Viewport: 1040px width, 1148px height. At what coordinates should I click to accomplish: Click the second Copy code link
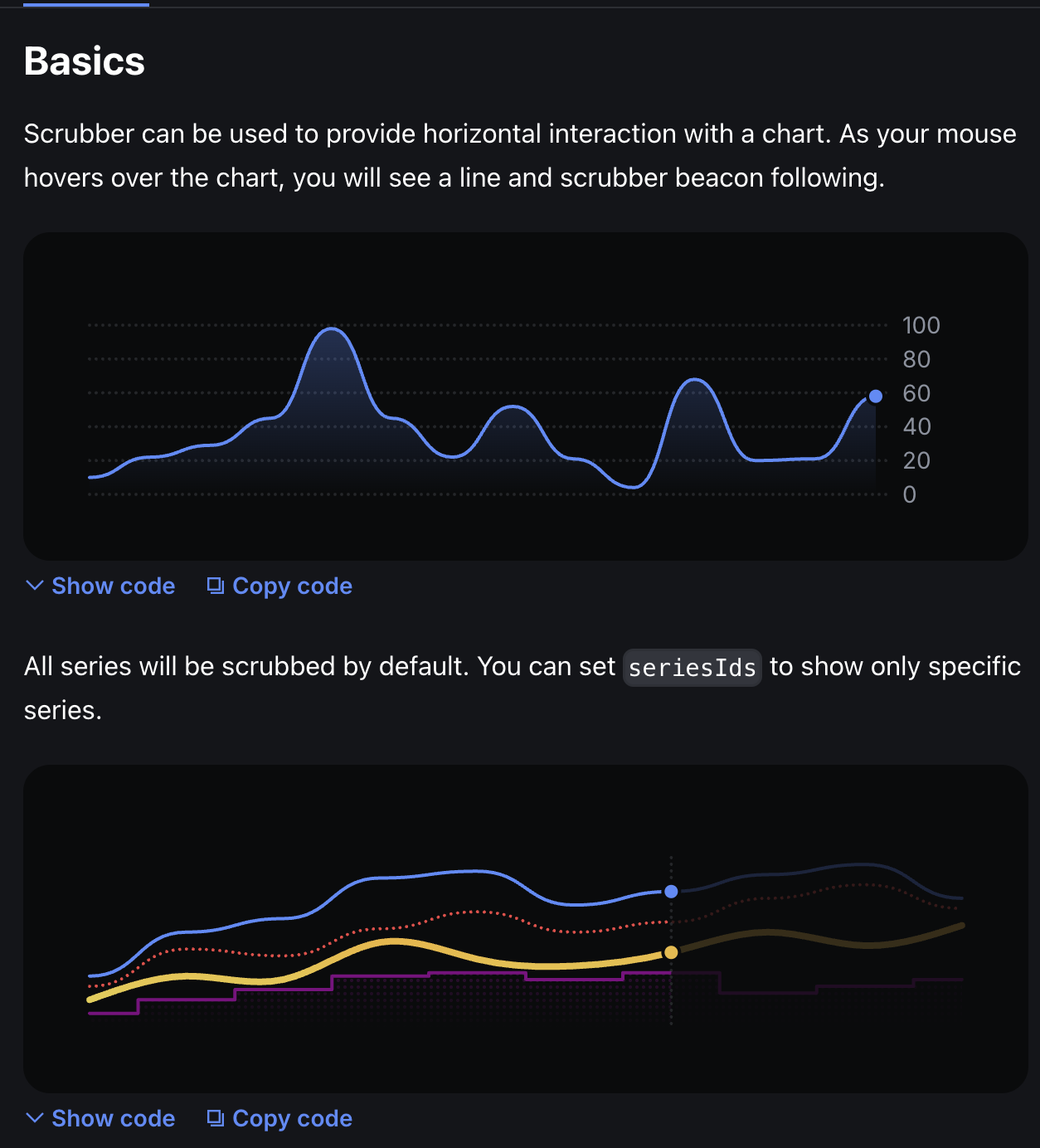tap(292, 1118)
